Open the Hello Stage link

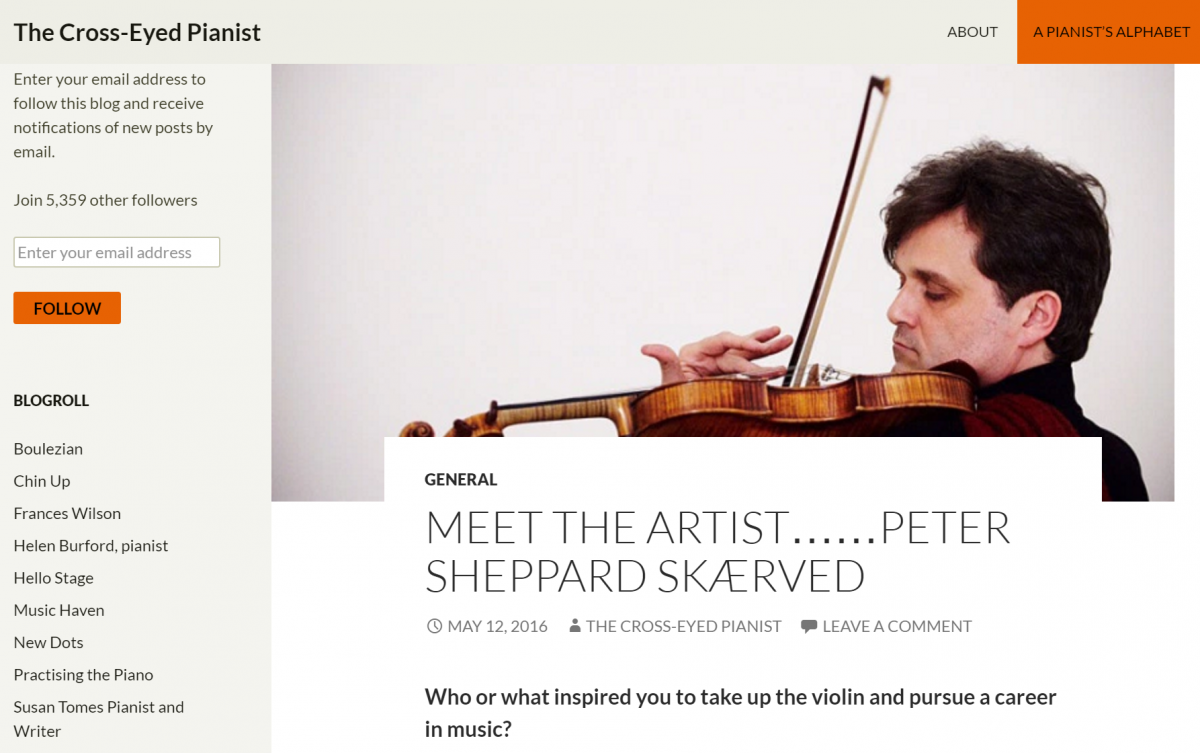tap(53, 578)
